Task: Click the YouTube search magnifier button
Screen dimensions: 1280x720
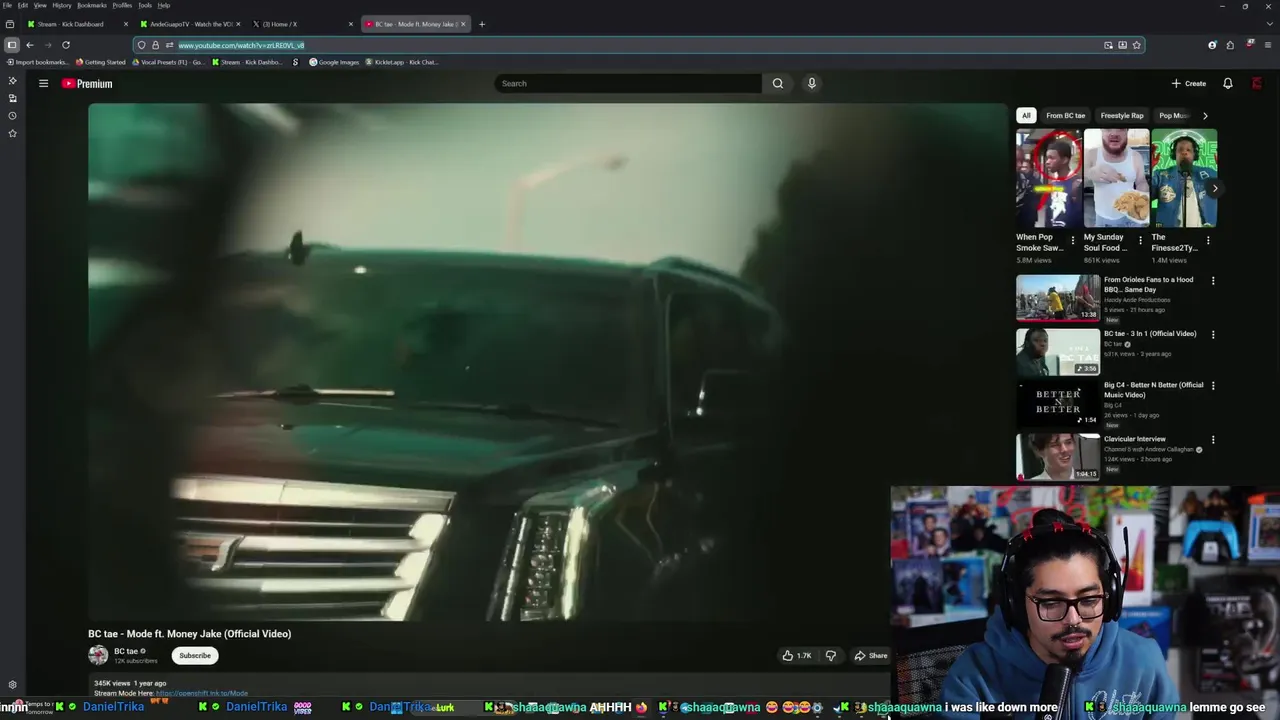Action: coord(777,83)
